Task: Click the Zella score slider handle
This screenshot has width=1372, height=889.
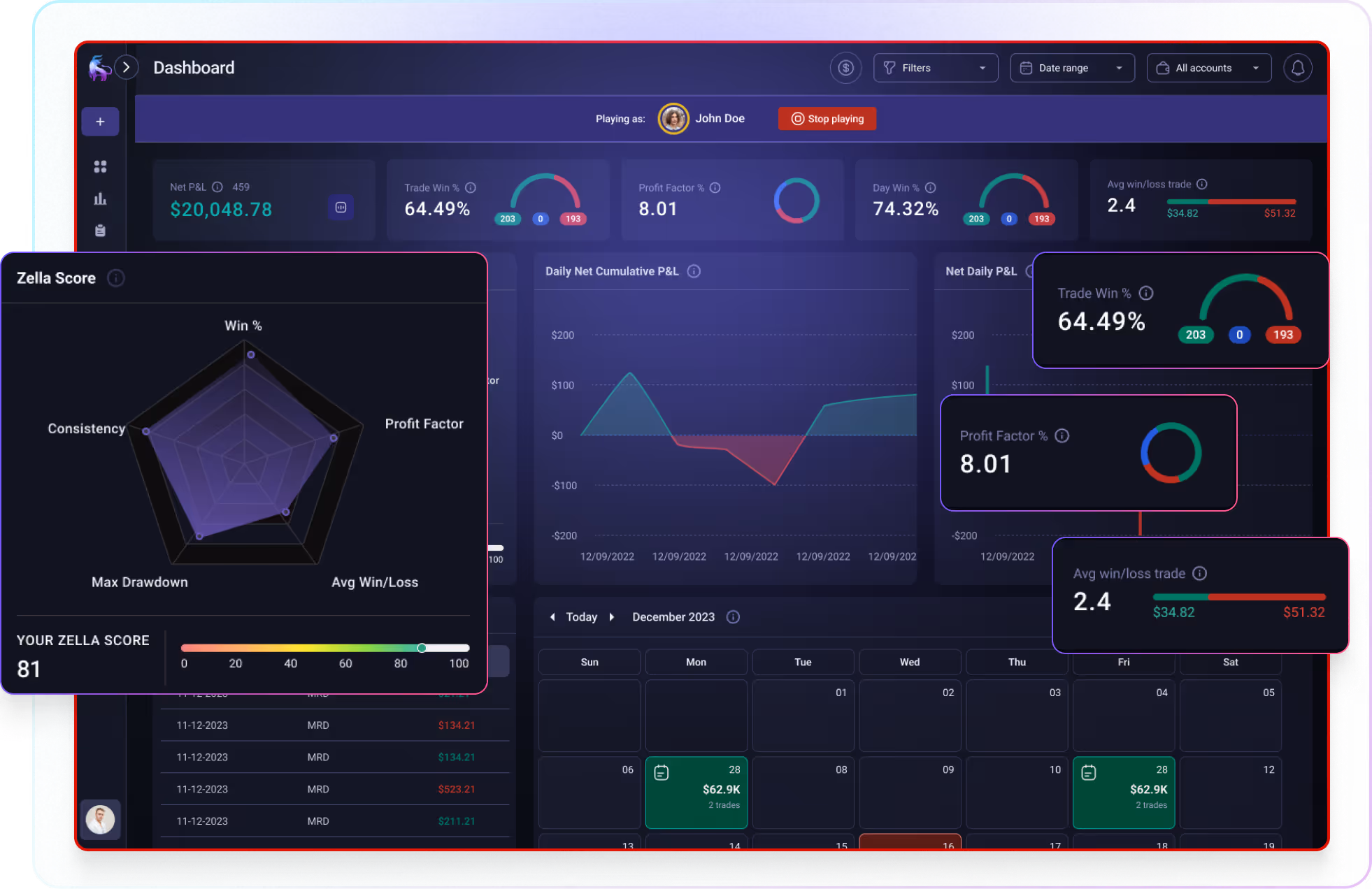Action: click(422, 648)
